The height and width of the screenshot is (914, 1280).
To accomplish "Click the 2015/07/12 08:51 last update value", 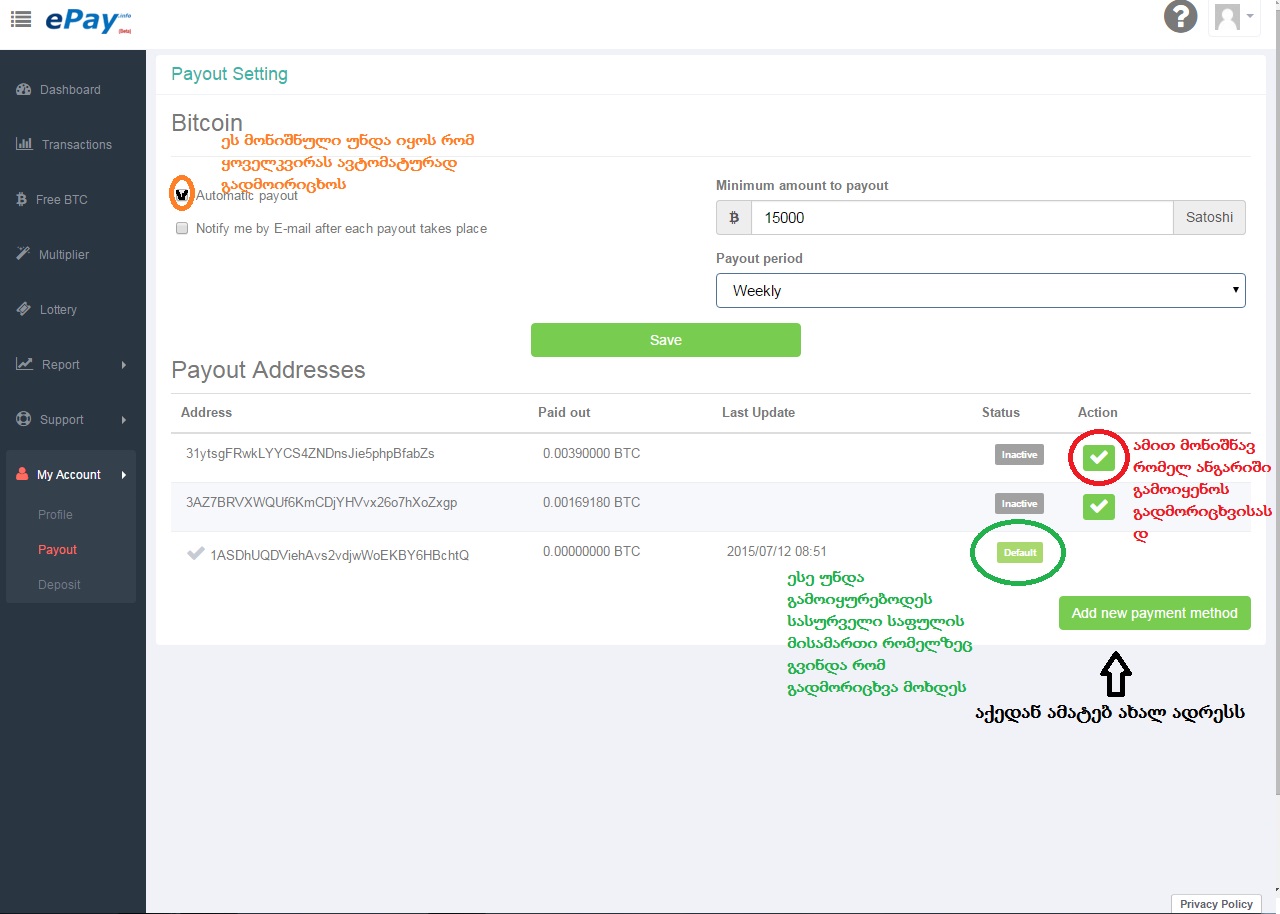I will coord(777,552).
